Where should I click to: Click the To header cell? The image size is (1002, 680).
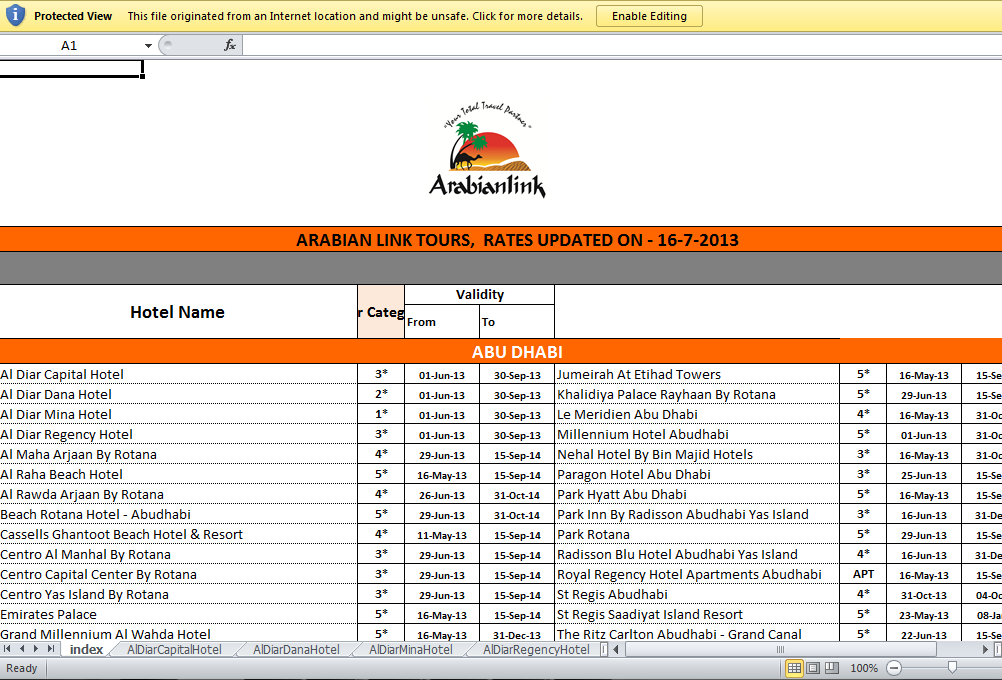tap(516, 321)
